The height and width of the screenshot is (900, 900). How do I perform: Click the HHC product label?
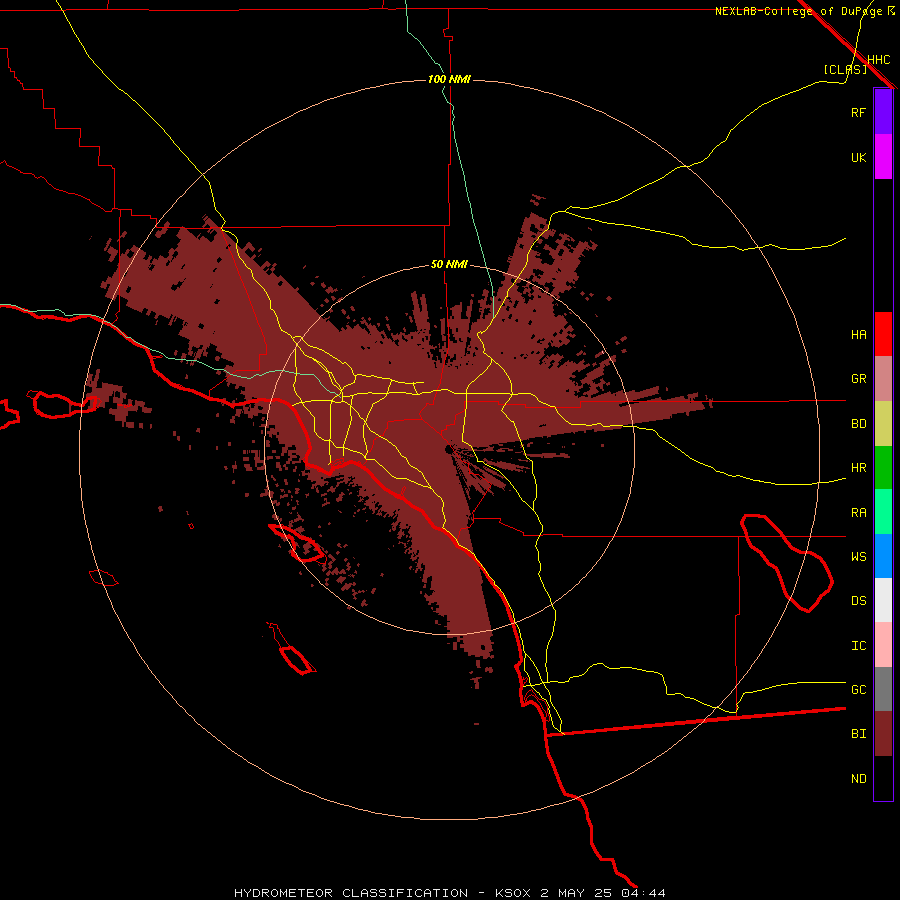(x=878, y=60)
